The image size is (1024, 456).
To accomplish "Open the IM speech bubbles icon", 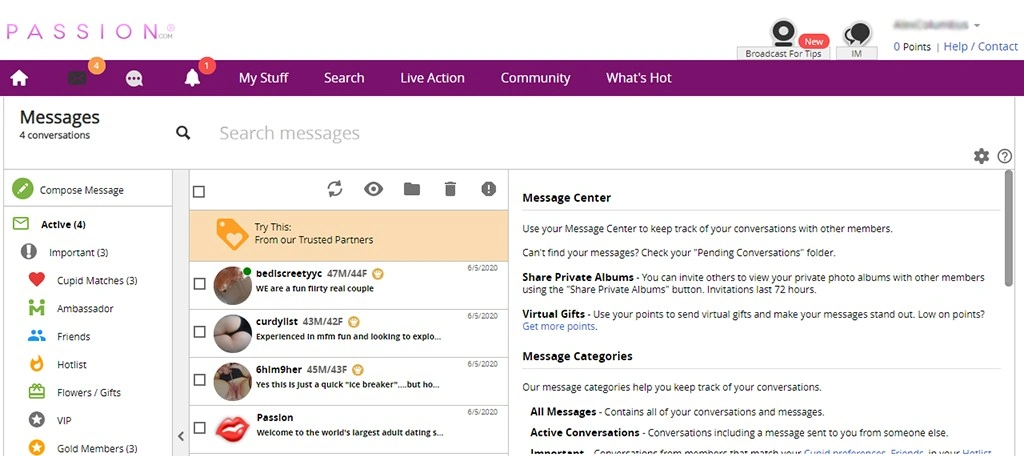I will (x=857, y=34).
